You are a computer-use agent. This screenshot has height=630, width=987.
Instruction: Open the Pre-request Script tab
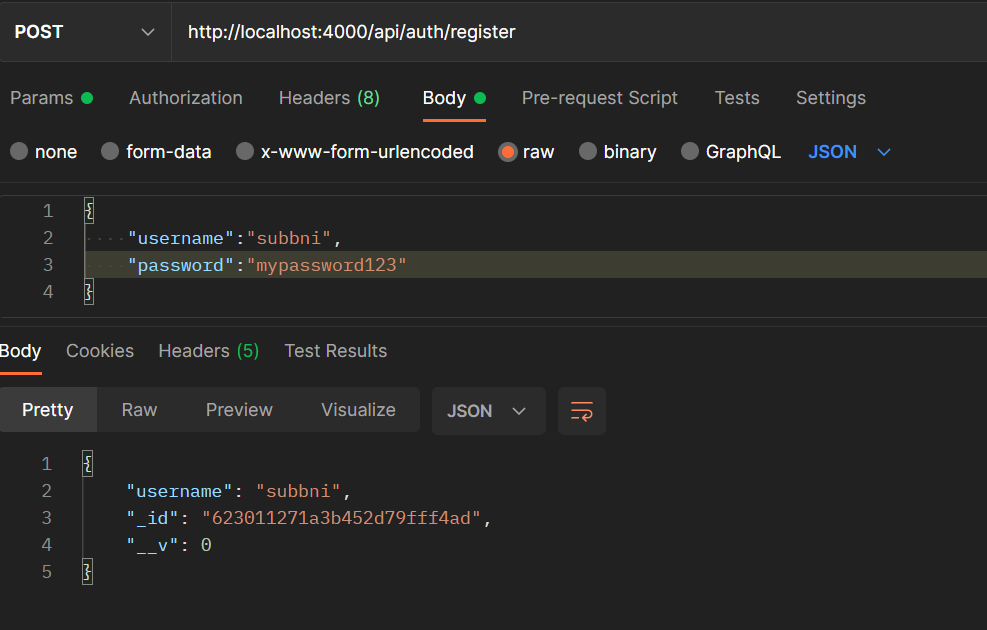click(599, 98)
